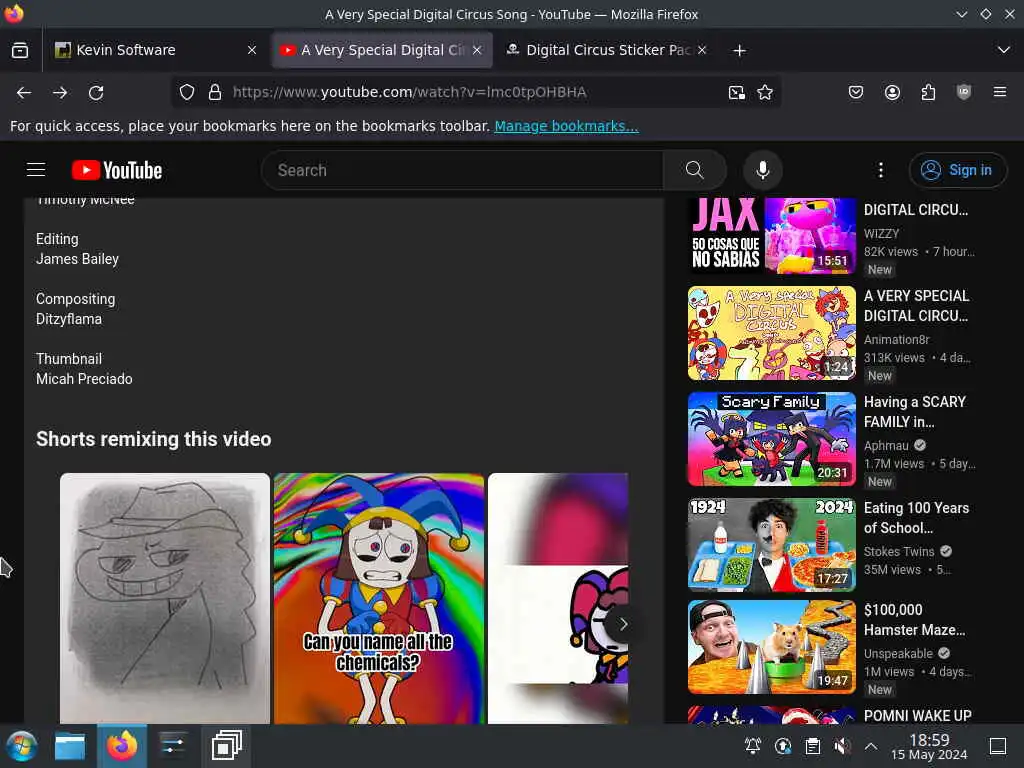1024x768 pixels.
Task: Start voice search with microphone
Action: [762, 170]
